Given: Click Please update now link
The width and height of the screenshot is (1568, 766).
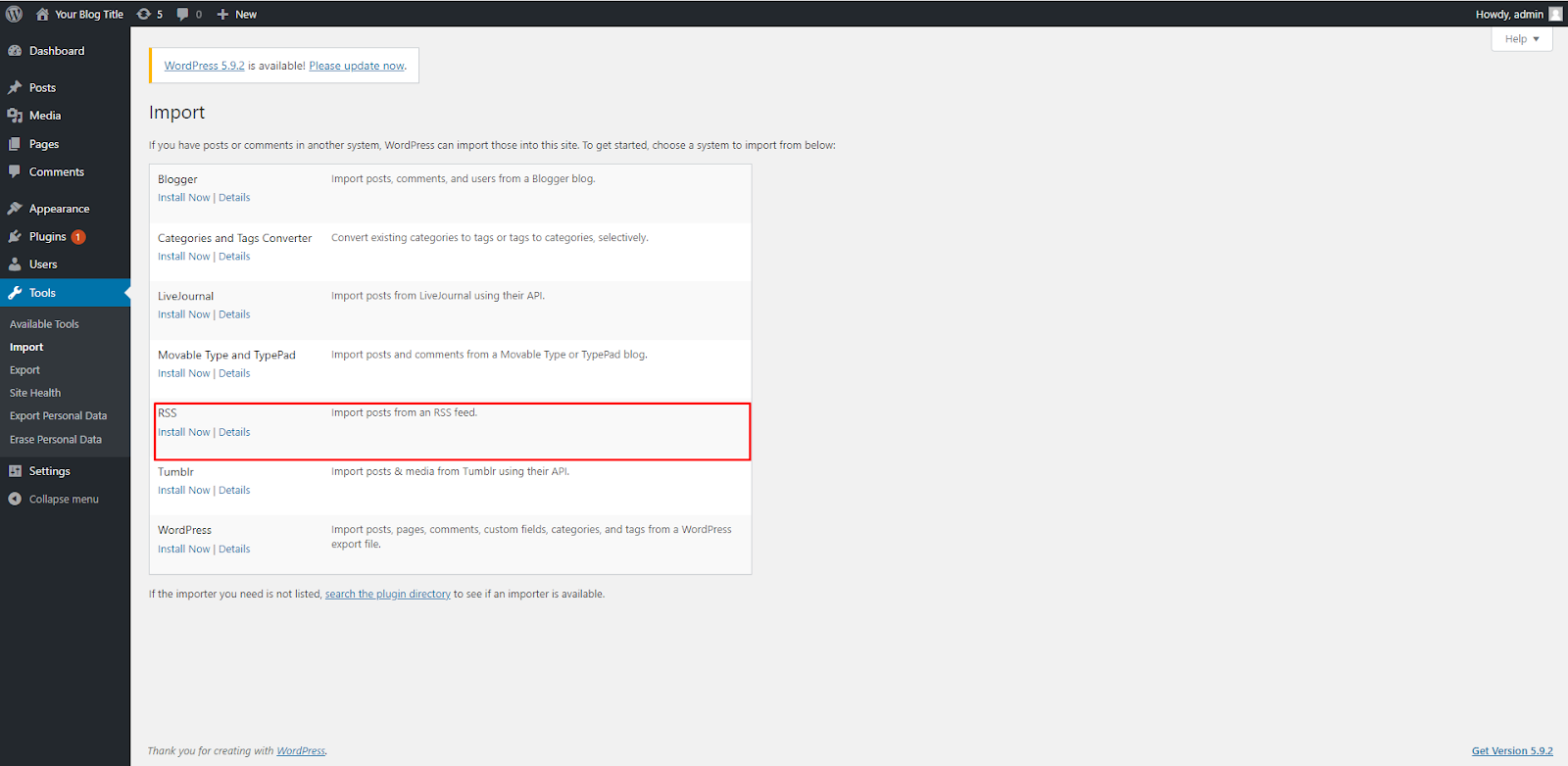Looking at the screenshot, I should [357, 66].
